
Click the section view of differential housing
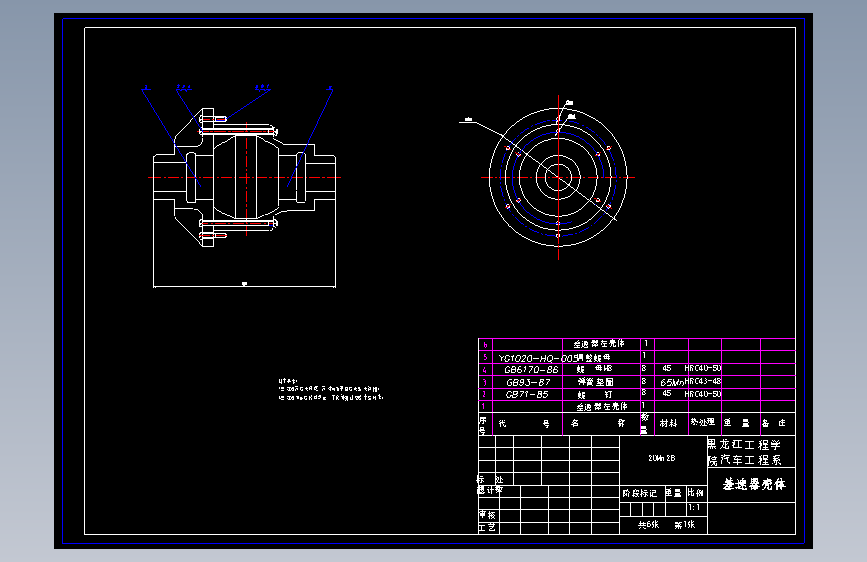[244, 178]
